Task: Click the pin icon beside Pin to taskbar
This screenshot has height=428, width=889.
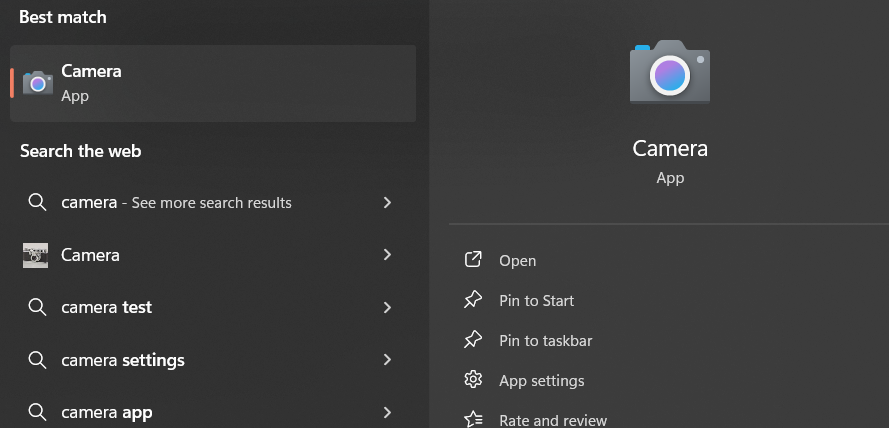Action: 473,340
